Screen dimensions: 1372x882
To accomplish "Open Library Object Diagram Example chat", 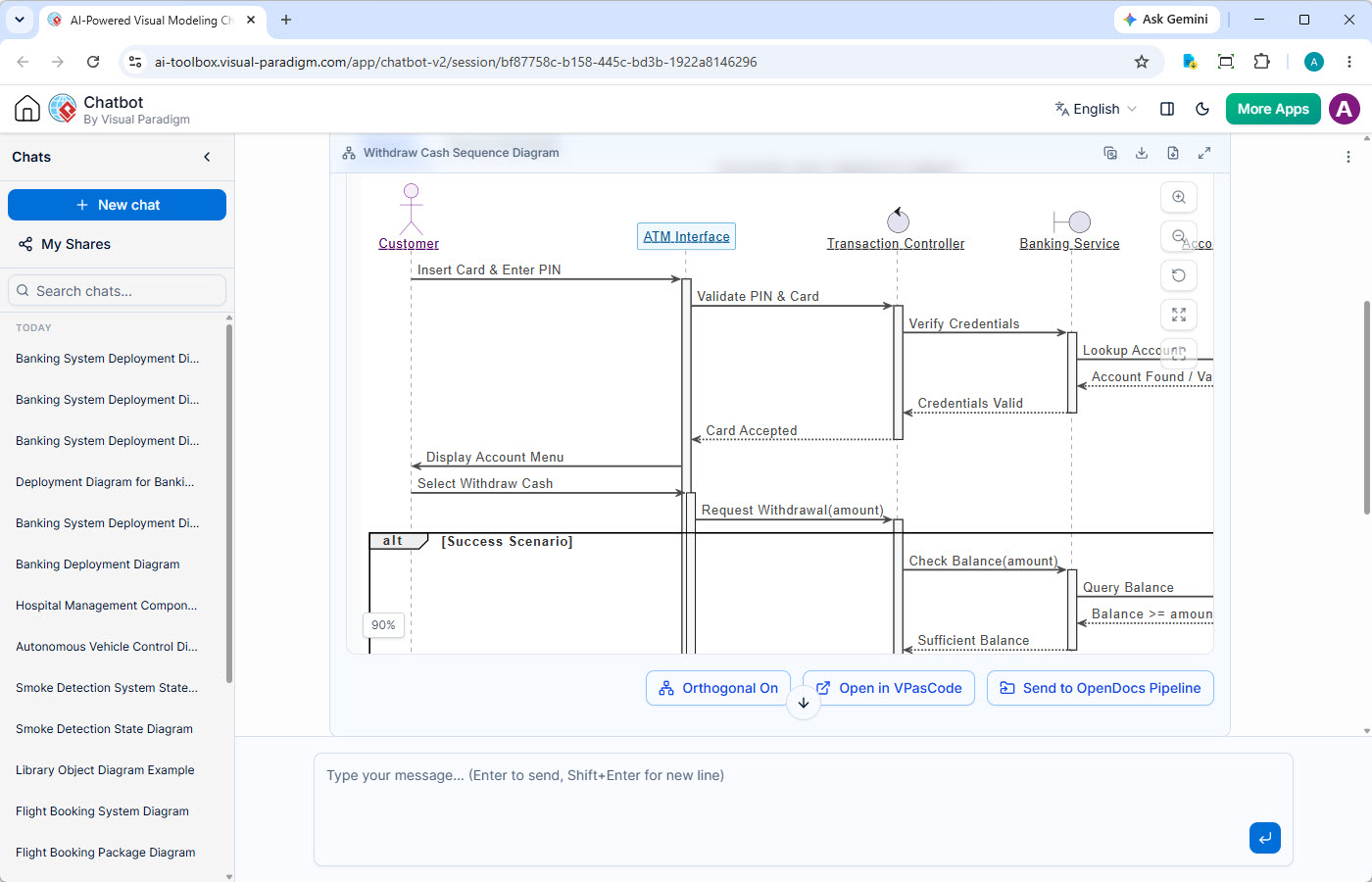I will 105,770.
